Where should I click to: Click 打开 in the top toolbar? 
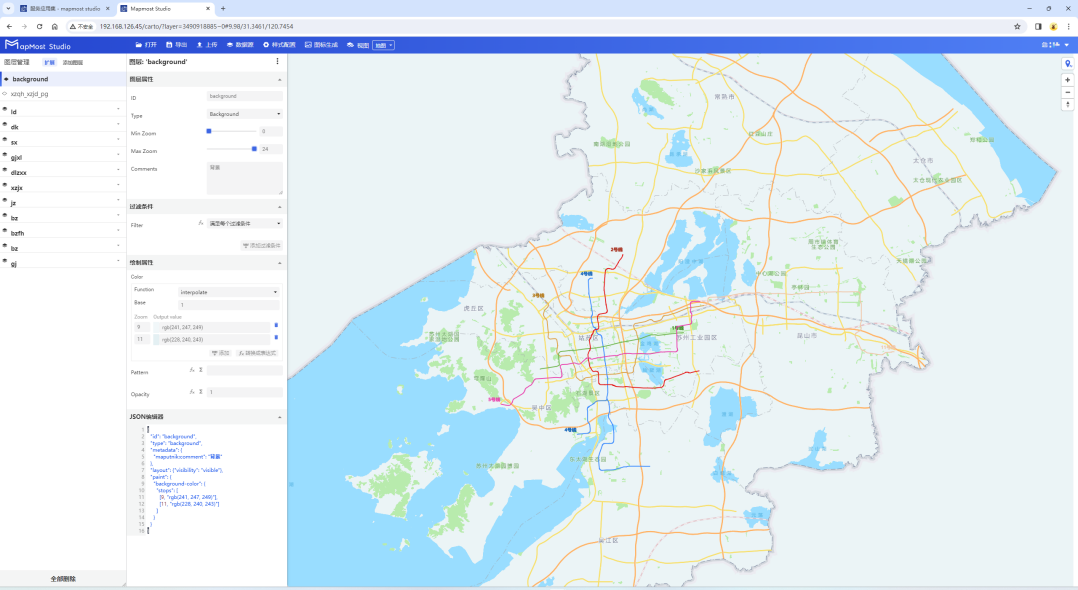tap(146, 45)
